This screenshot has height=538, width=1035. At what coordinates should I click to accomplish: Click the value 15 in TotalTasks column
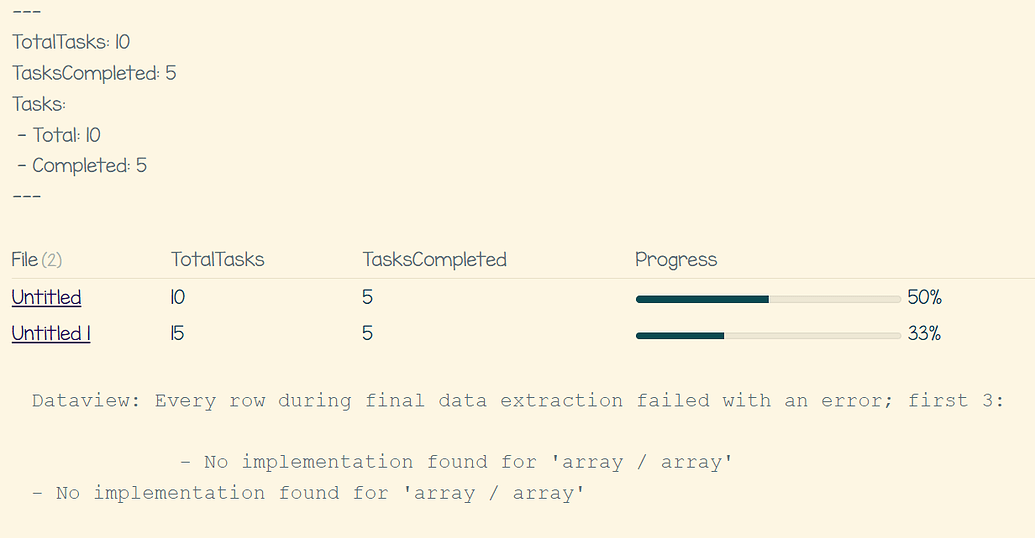177,333
